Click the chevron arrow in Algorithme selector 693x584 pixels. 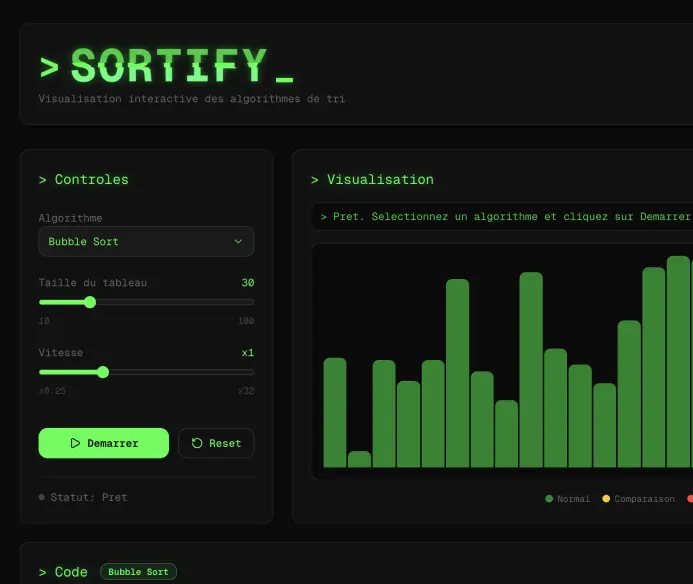tap(238, 241)
